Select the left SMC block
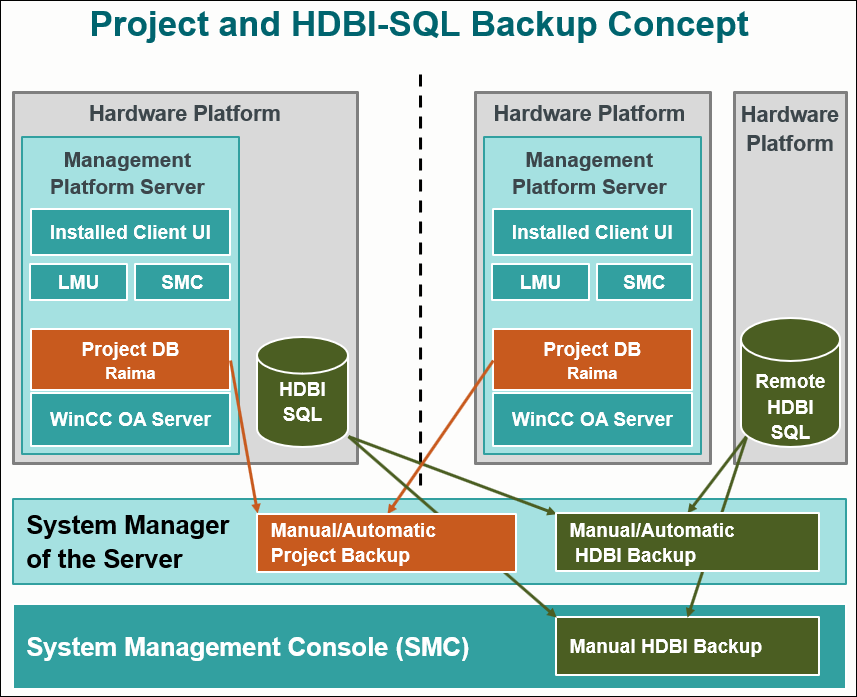857x697 pixels. click(182, 282)
